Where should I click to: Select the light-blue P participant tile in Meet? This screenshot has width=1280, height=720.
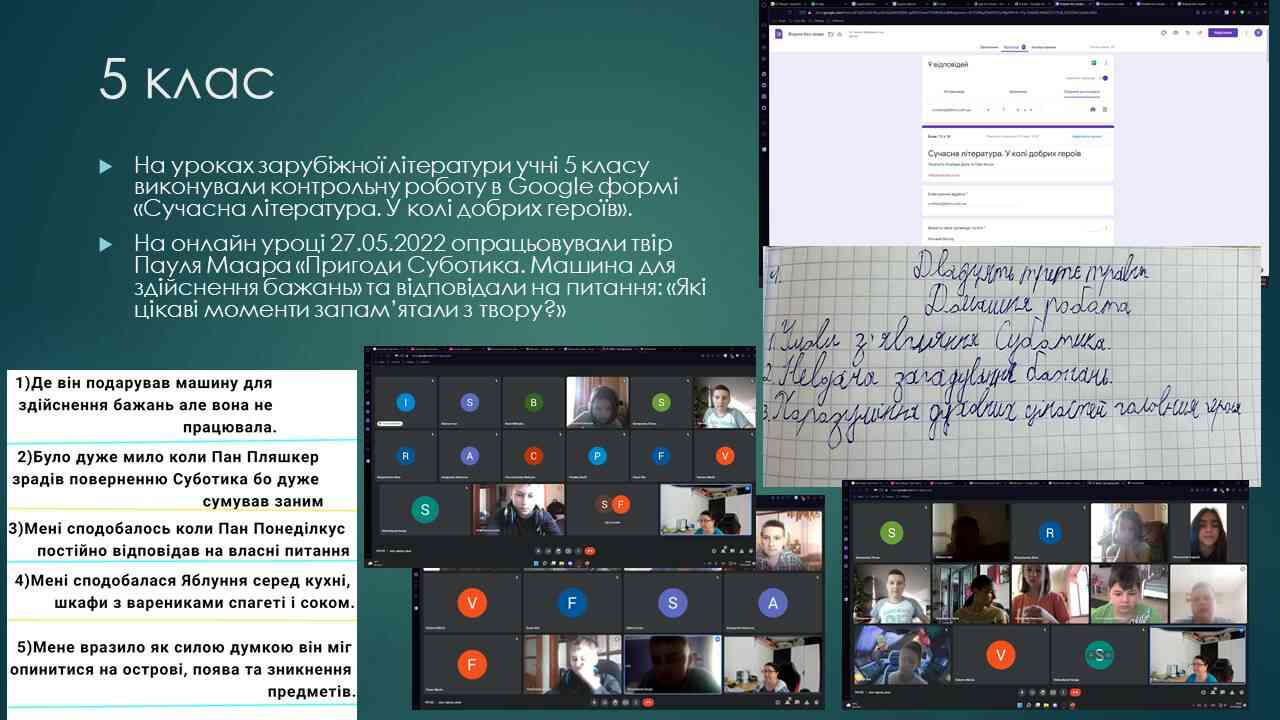pos(597,456)
